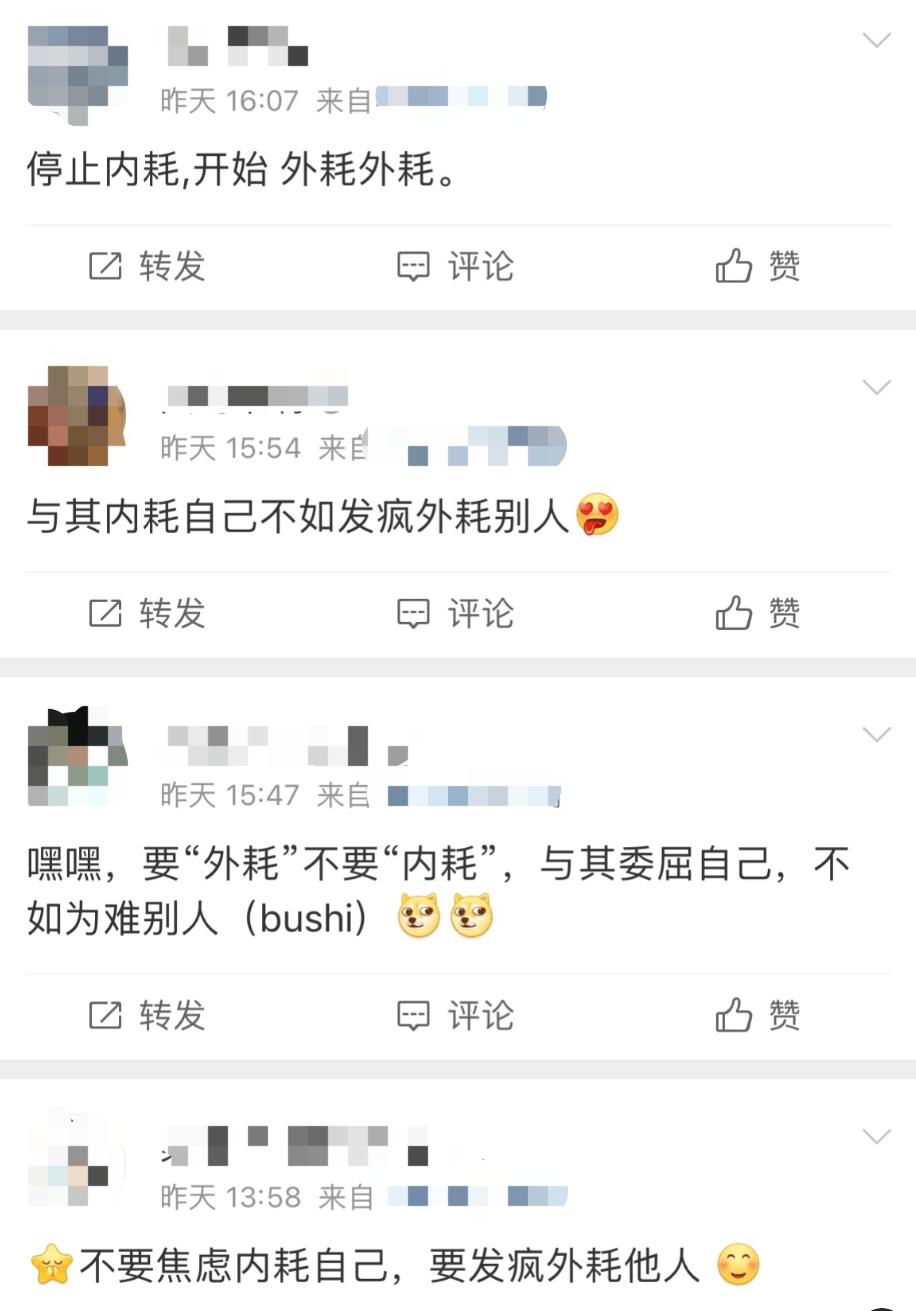Comment on the 15:54 post
Viewport: 916px width, 1311px height.
pos(455,613)
